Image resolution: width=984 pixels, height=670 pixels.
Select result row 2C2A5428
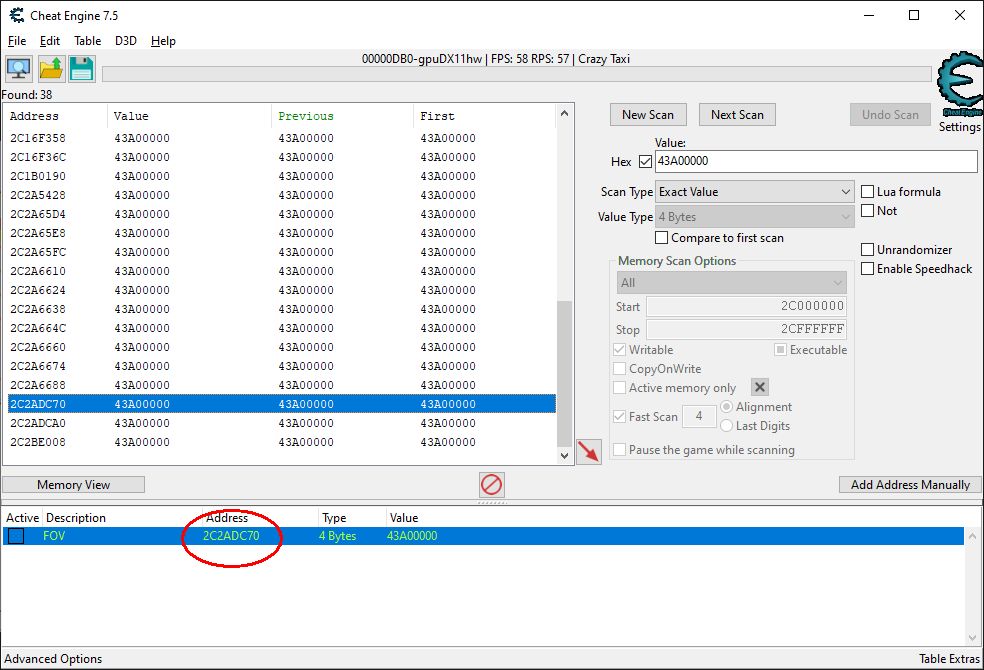tap(282, 195)
